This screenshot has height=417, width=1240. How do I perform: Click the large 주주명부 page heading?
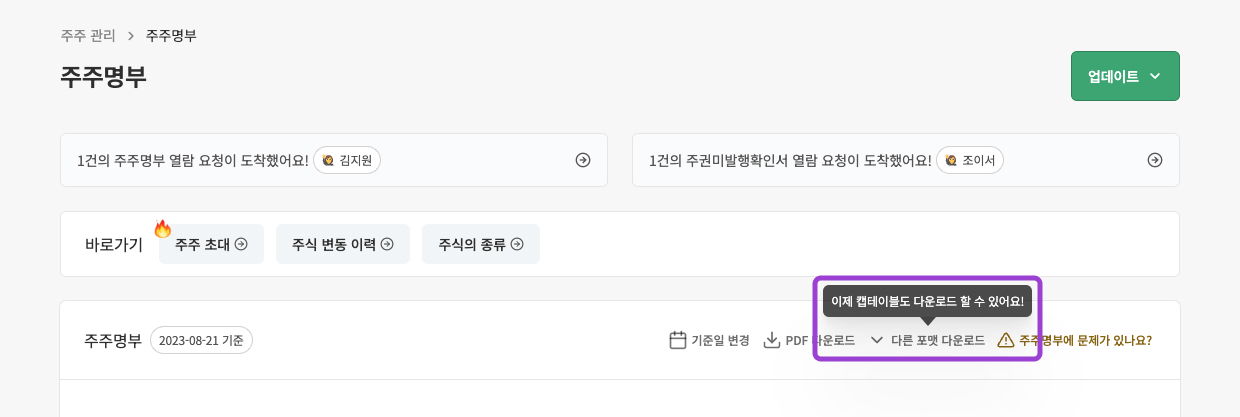click(x=103, y=77)
